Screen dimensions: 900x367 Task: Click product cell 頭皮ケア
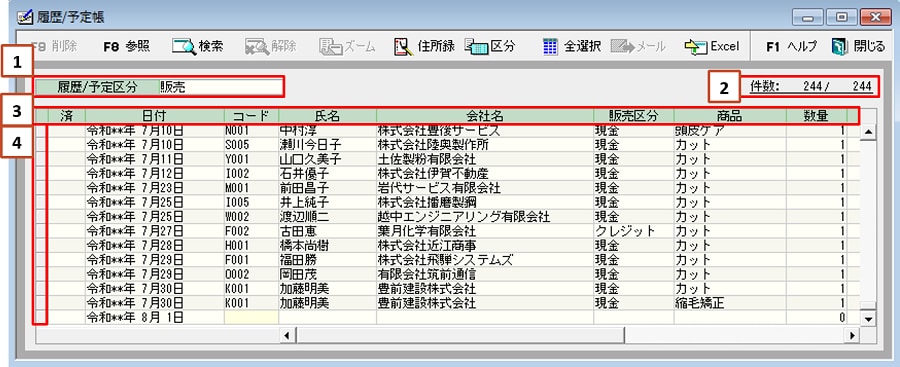730,132
